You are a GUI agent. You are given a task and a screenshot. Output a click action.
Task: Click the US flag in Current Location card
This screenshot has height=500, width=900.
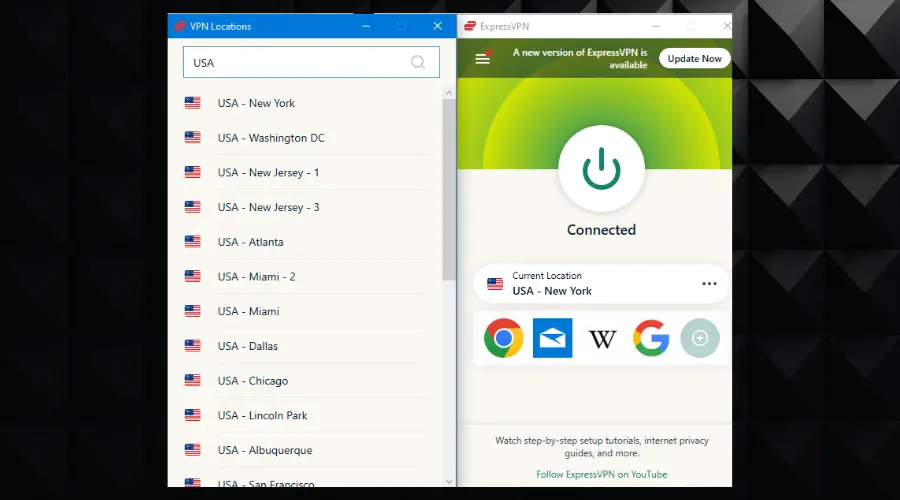(x=495, y=284)
